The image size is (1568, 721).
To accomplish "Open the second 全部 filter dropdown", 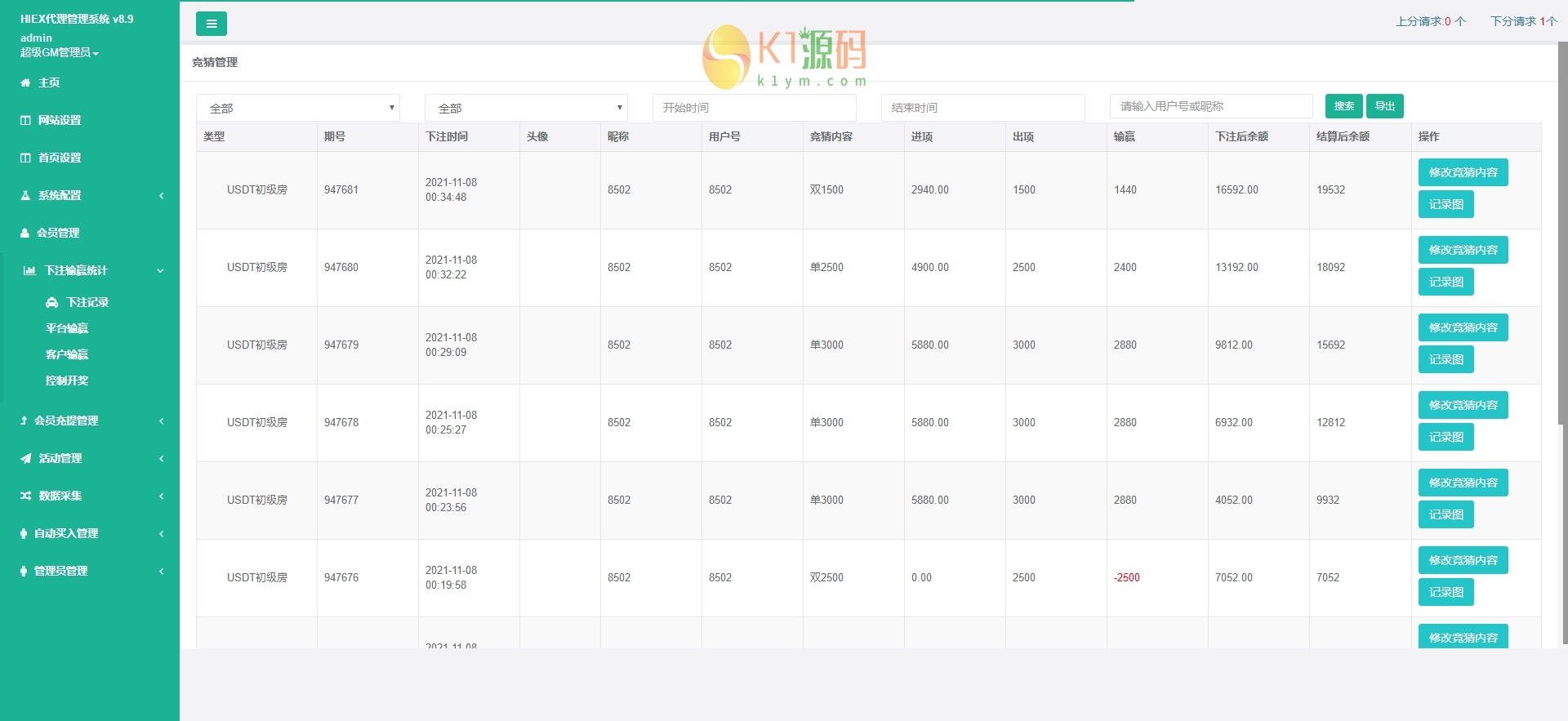I will (526, 108).
